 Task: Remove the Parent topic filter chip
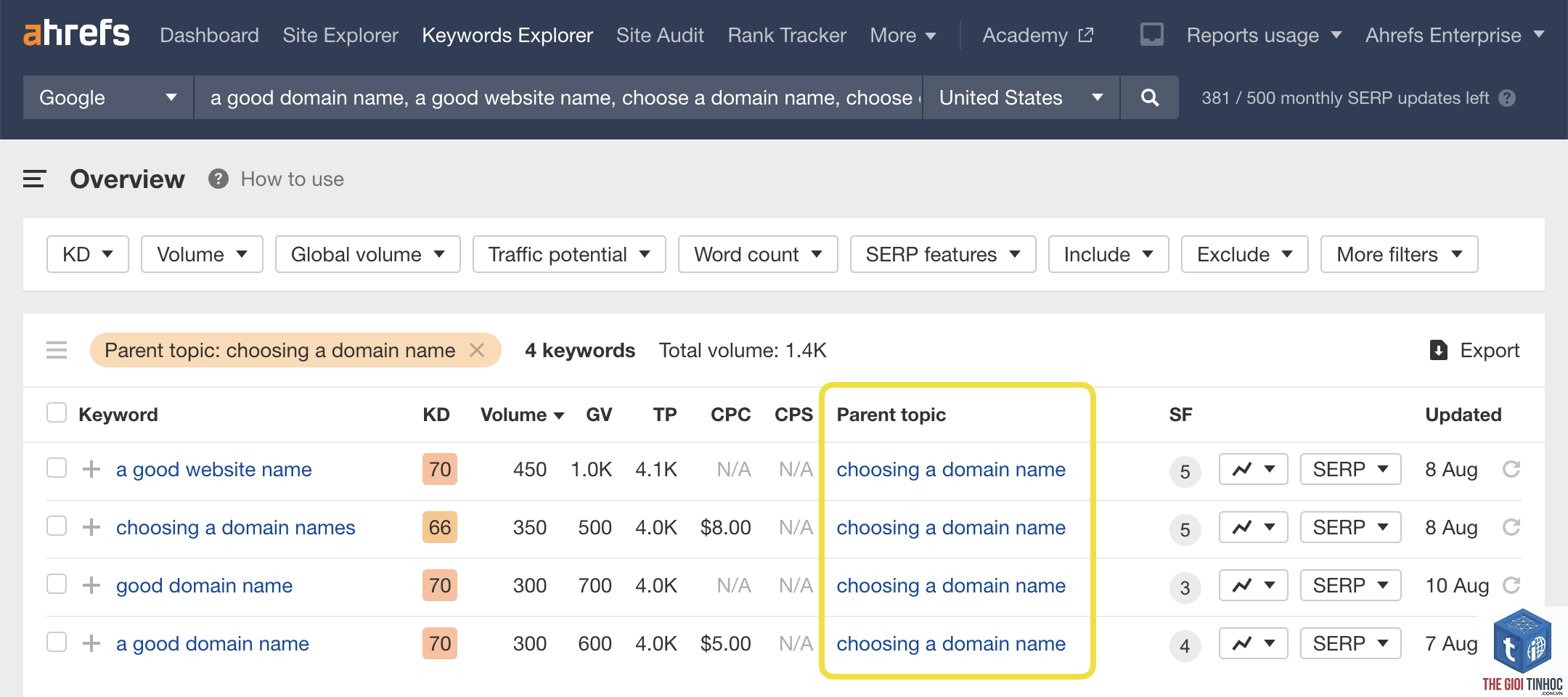477,350
